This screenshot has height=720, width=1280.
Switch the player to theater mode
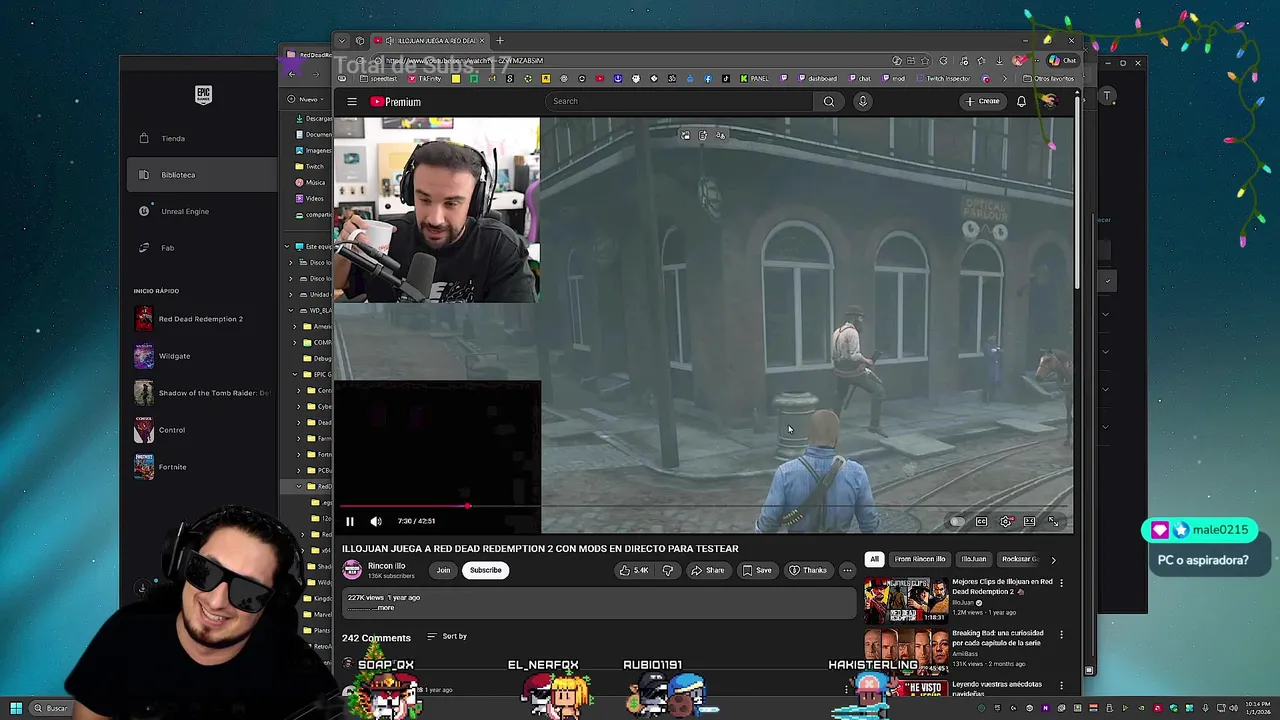point(1029,521)
